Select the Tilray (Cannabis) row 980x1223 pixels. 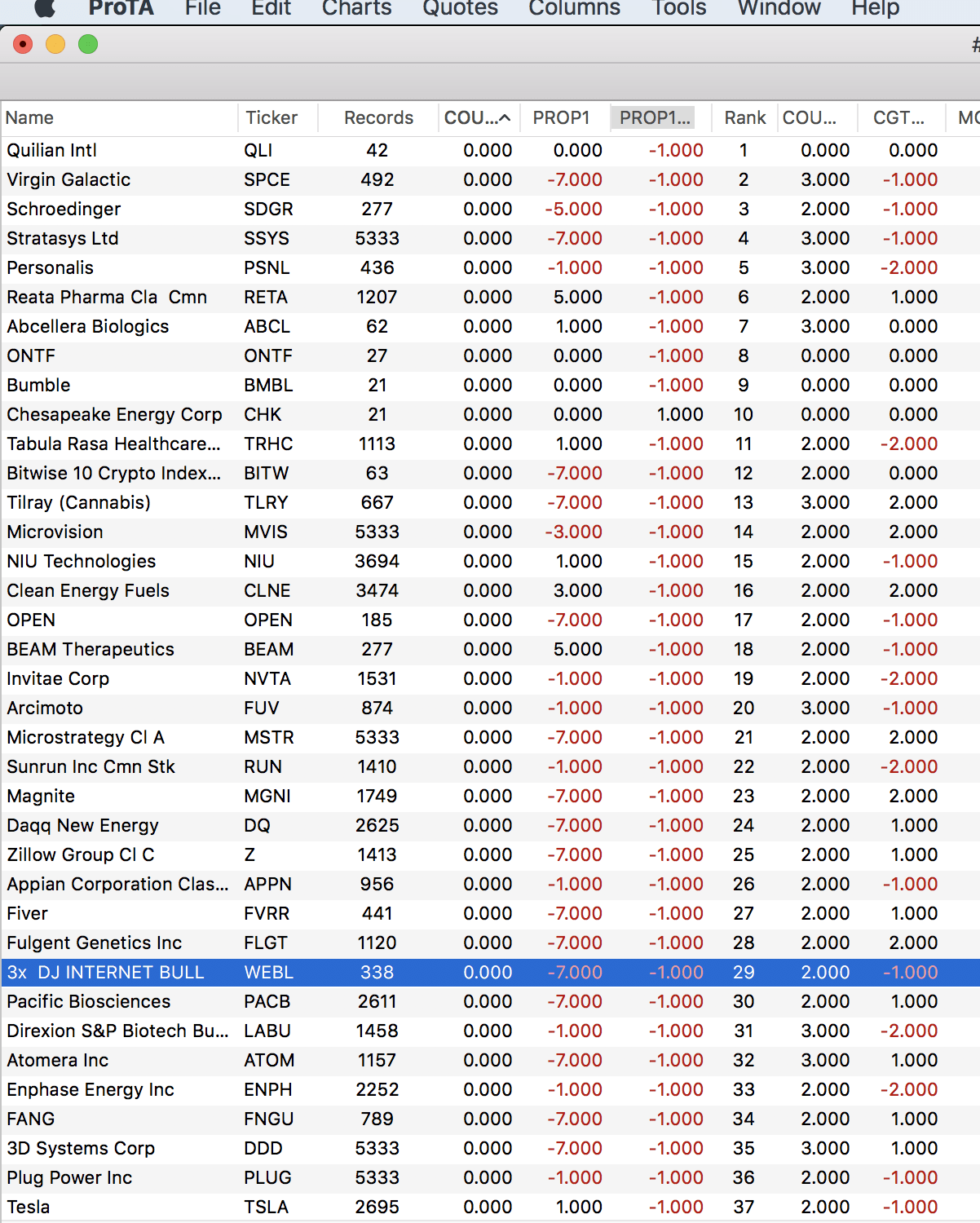coord(490,503)
